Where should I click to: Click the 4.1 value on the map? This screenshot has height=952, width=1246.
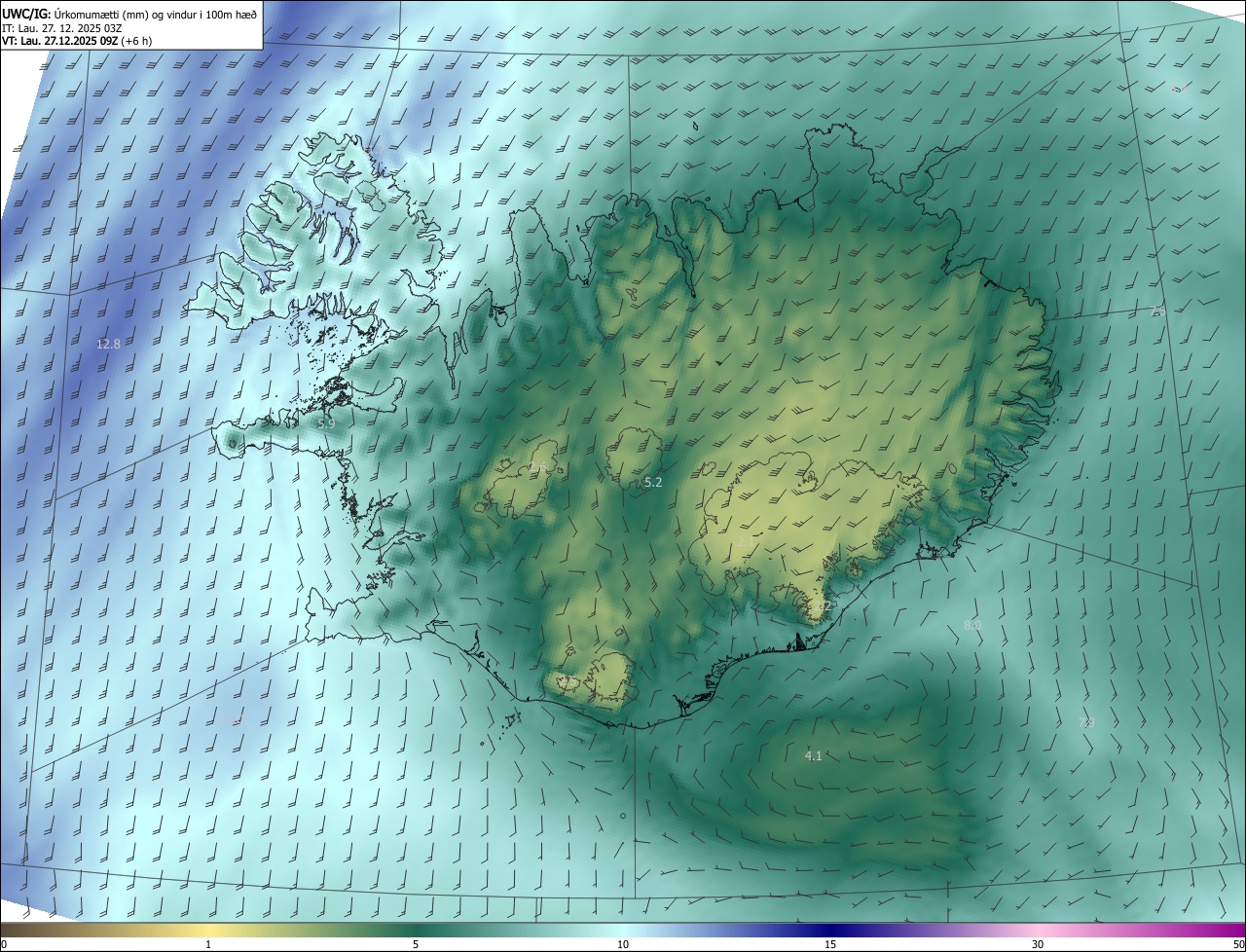coord(814,755)
